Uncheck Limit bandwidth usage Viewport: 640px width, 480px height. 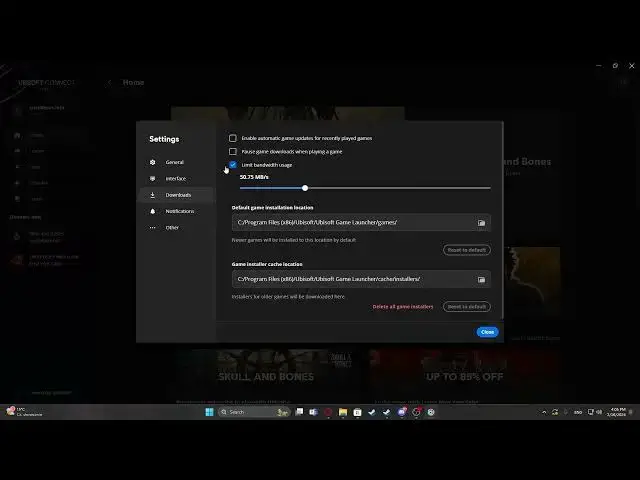(233, 165)
